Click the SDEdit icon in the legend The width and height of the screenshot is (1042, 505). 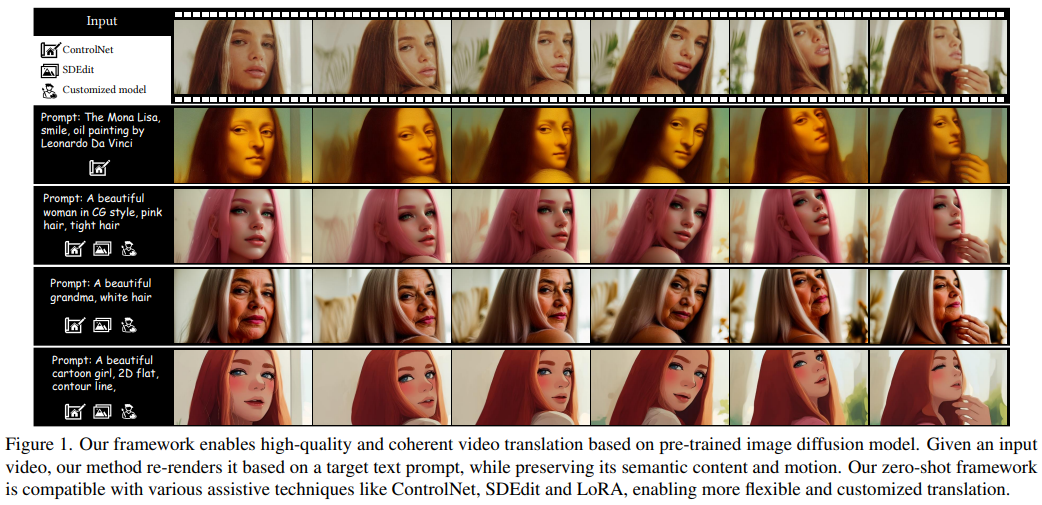tap(51, 70)
